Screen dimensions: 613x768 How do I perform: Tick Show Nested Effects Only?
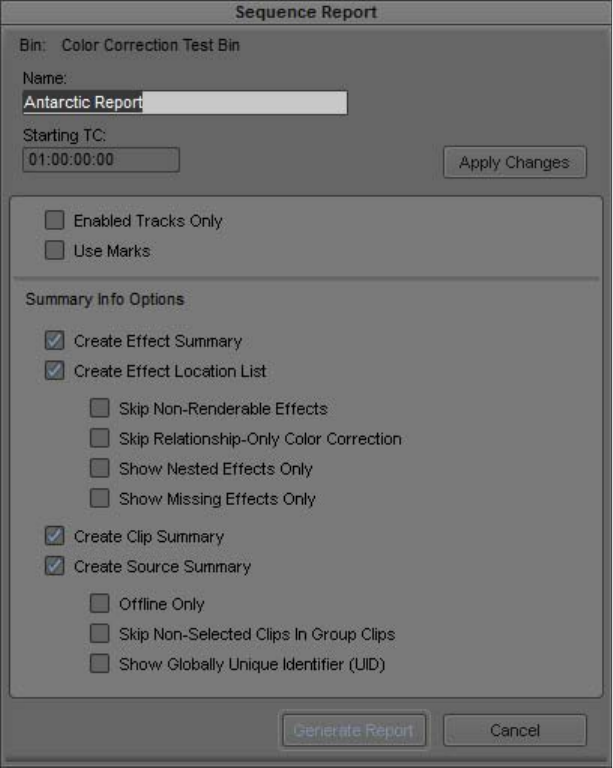[99, 468]
